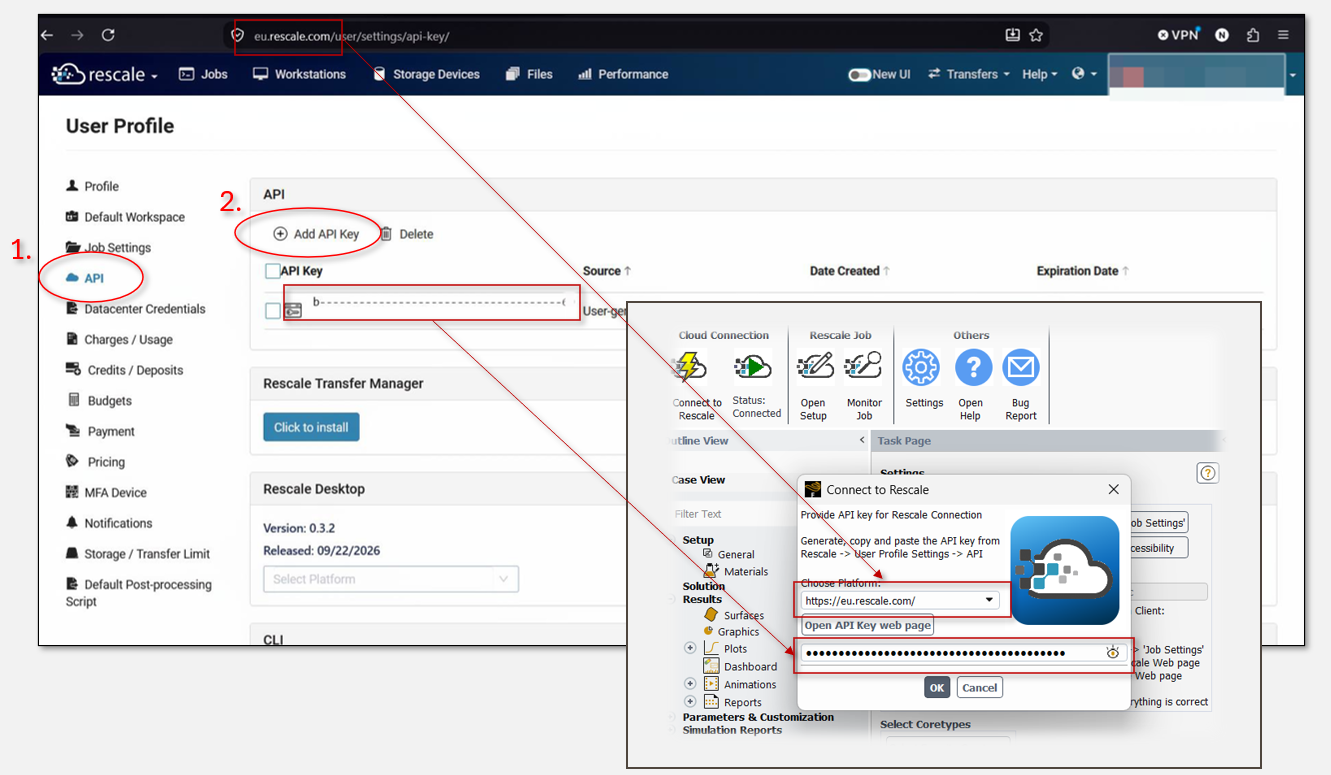
Task: Open the globe language dropdown
Action: (1084, 74)
